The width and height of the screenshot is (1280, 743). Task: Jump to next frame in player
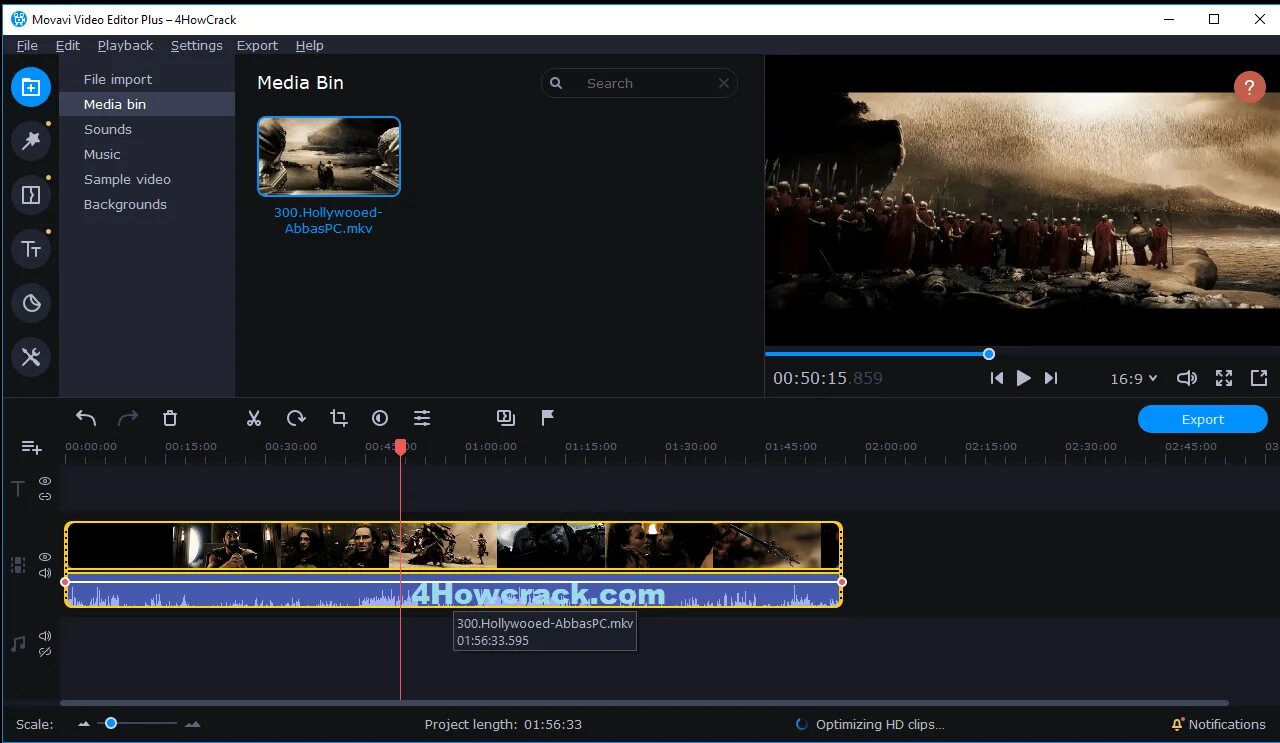pyautogui.click(x=1051, y=378)
